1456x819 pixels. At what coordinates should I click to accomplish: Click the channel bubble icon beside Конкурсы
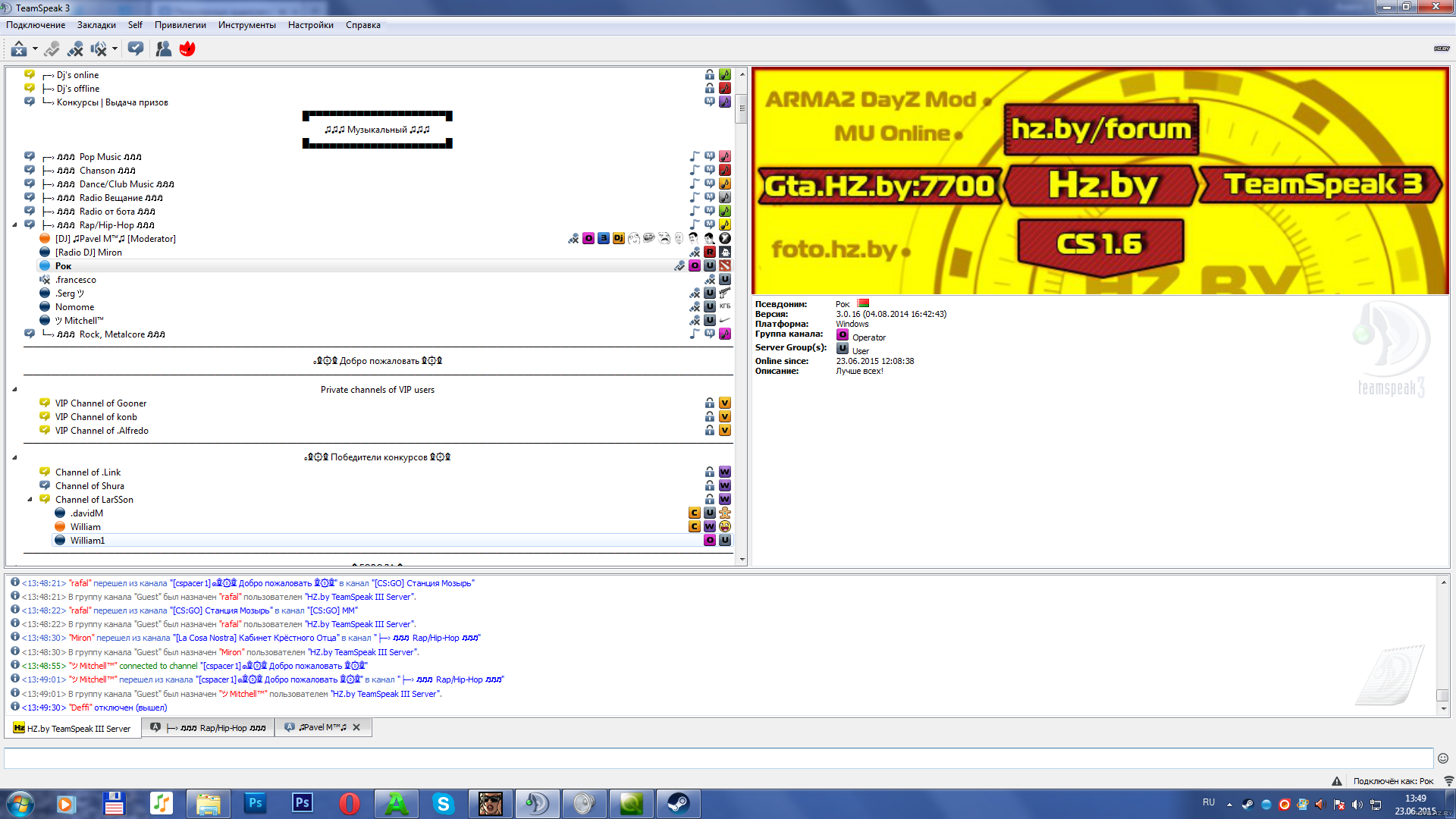(x=30, y=102)
